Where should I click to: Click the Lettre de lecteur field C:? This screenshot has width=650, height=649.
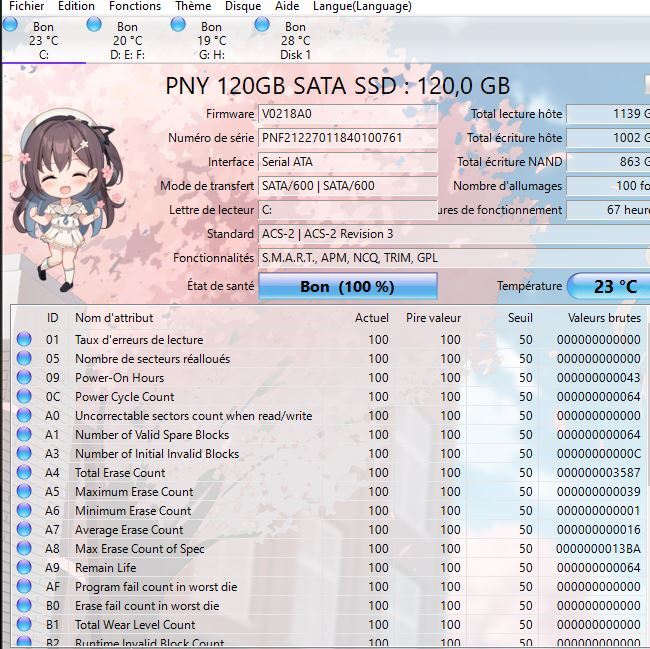pyautogui.click(x=348, y=210)
